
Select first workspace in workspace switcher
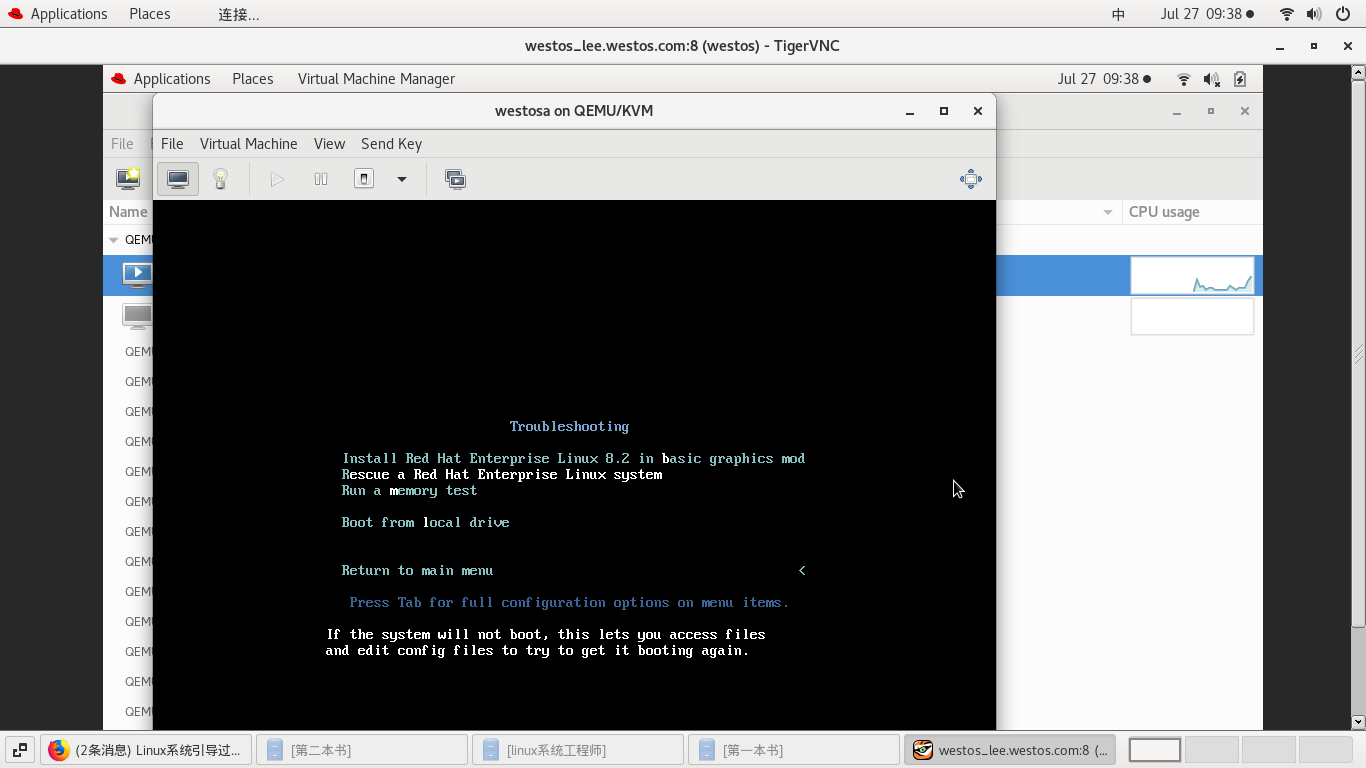(x=1155, y=750)
